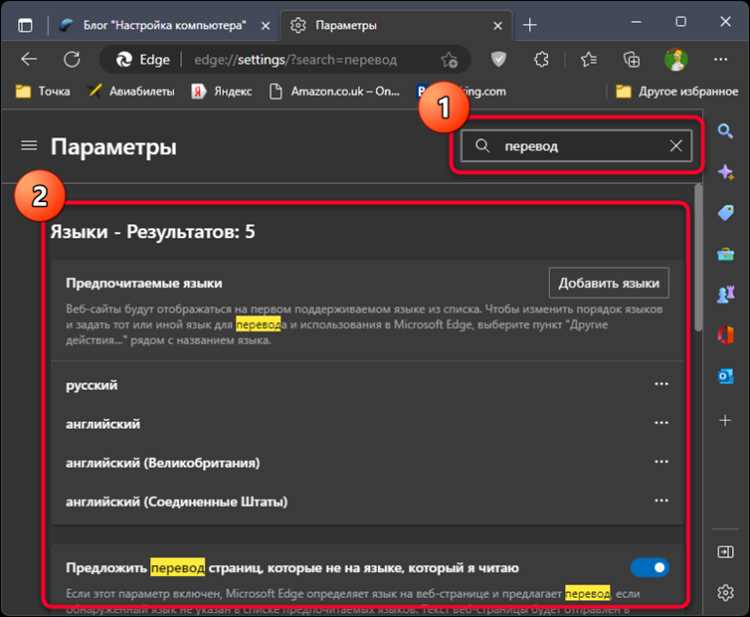Open the Точка bookmark folder
This screenshot has width=750, height=617.
pos(43,91)
